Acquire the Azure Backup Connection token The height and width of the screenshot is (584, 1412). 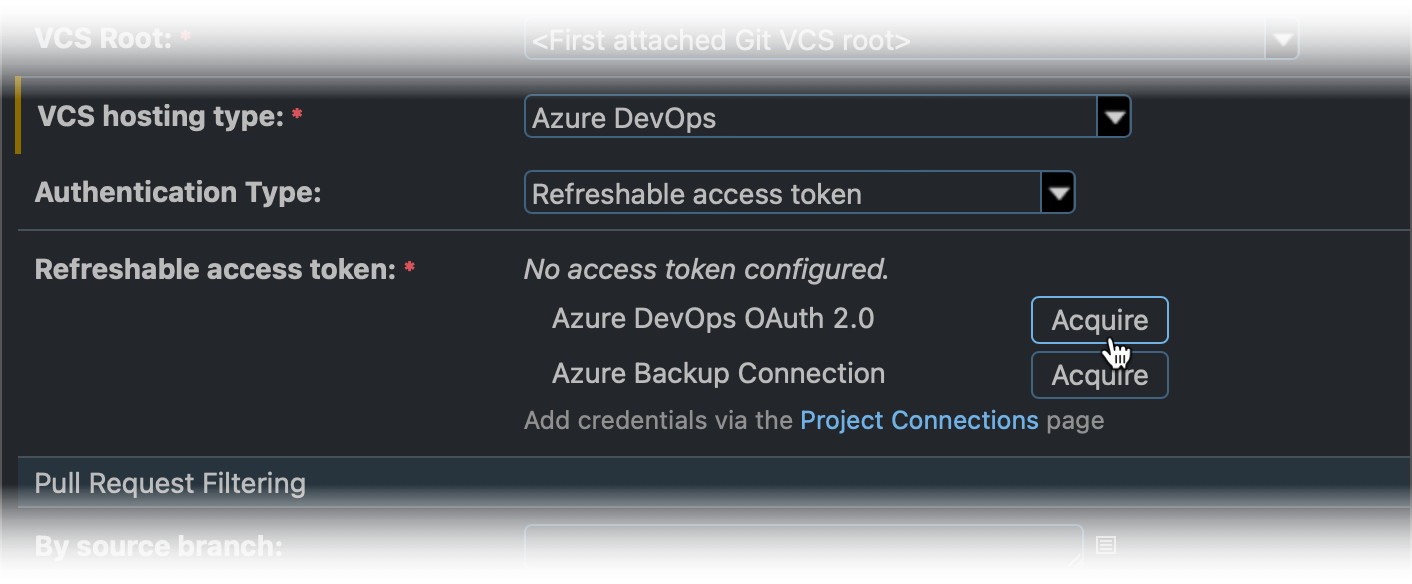click(1099, 374)
